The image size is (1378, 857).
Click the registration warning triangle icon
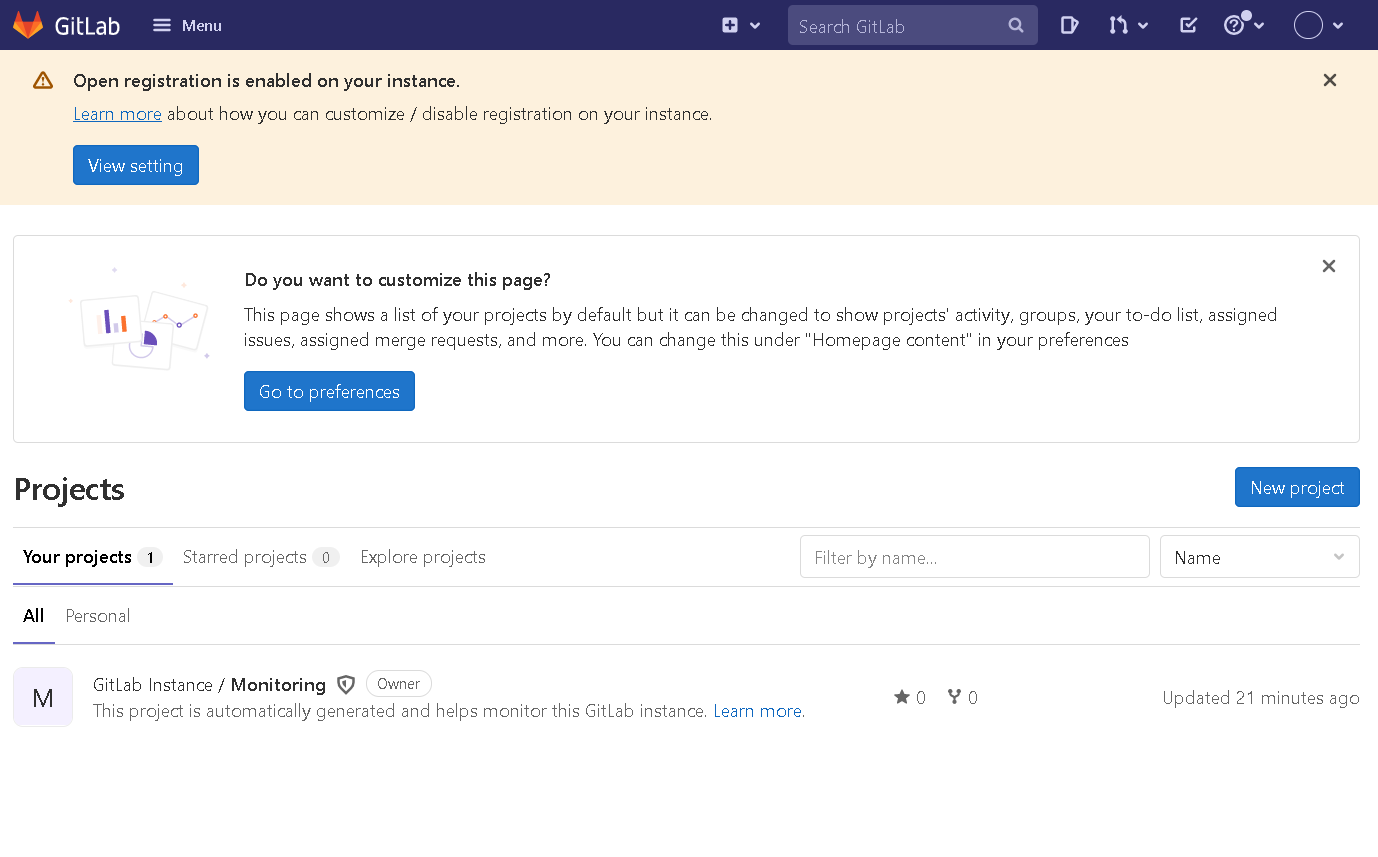(43, 80)
